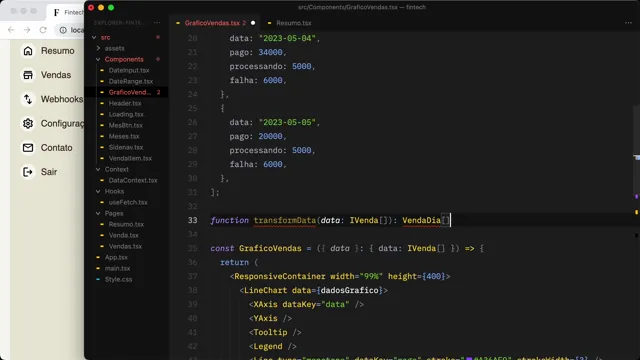
Task: Go to Vendas link in browser sidebar
Action: 56,75
